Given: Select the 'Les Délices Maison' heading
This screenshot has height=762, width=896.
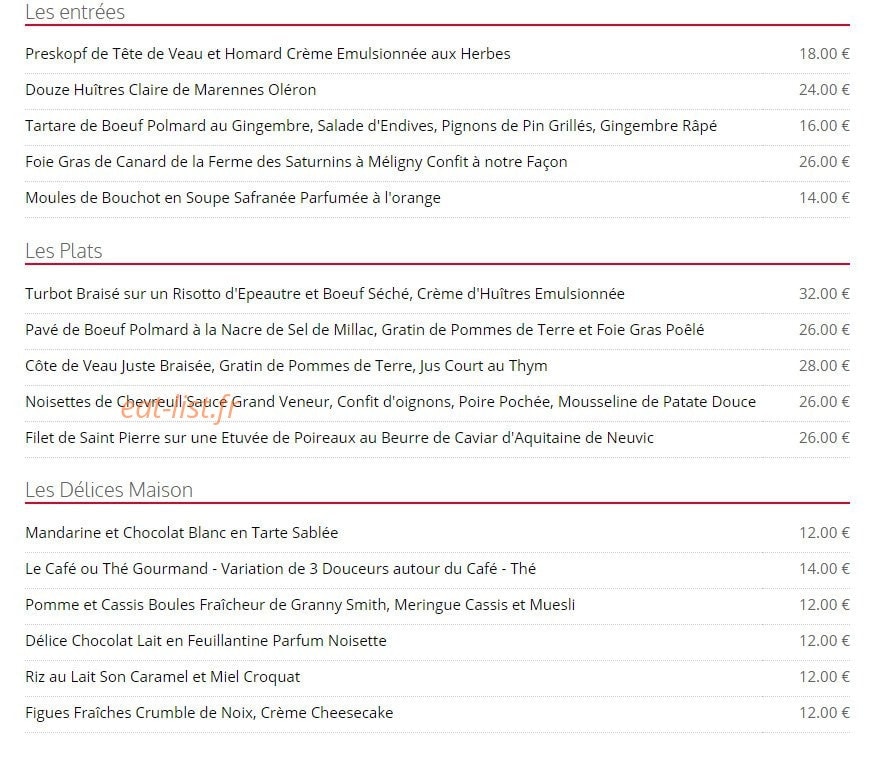Looking at the screenshot, I should (x=109, y=490).
